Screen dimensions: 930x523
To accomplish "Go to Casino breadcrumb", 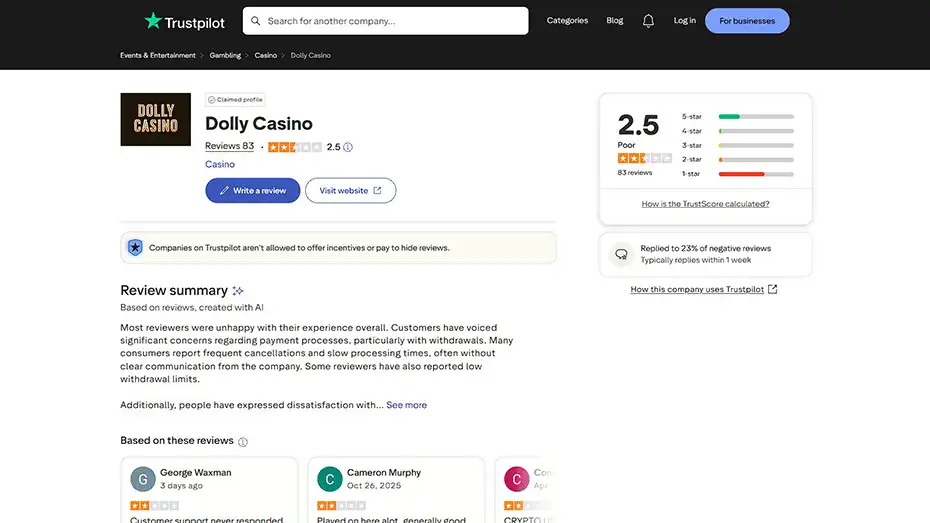I will tap(266, 55).
